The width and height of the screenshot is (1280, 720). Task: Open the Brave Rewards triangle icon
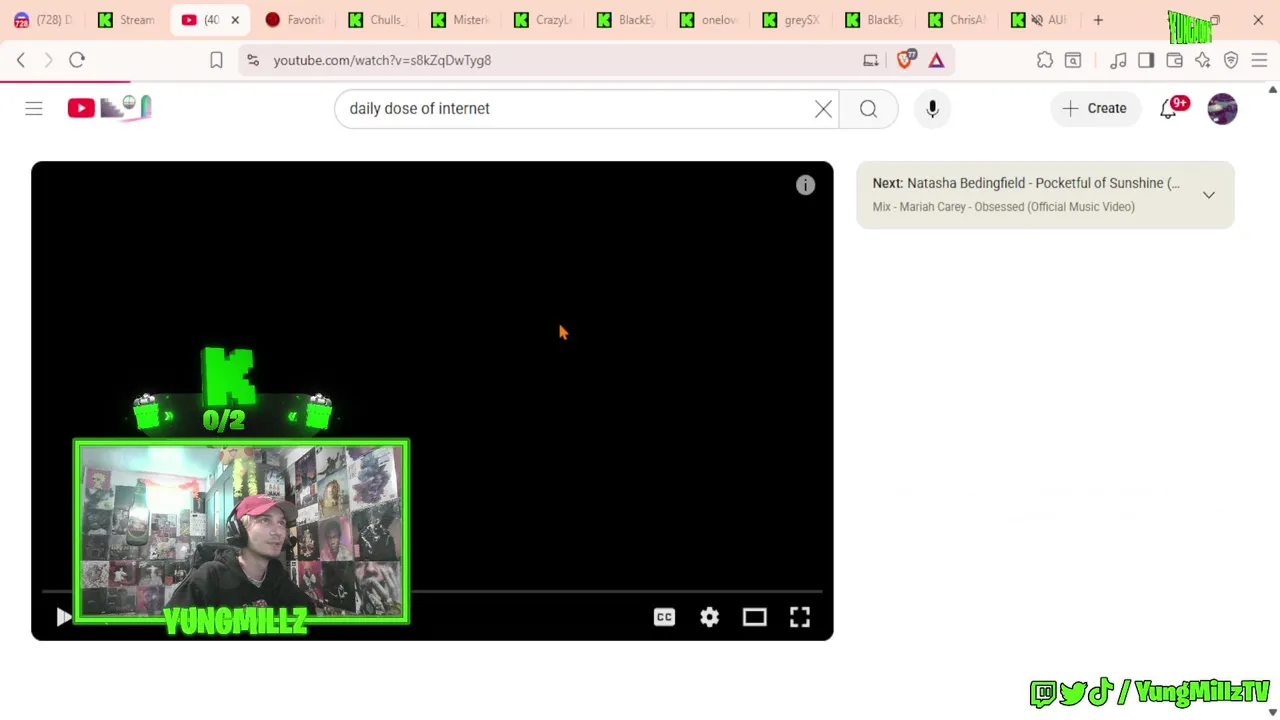(x=936, y=60)
